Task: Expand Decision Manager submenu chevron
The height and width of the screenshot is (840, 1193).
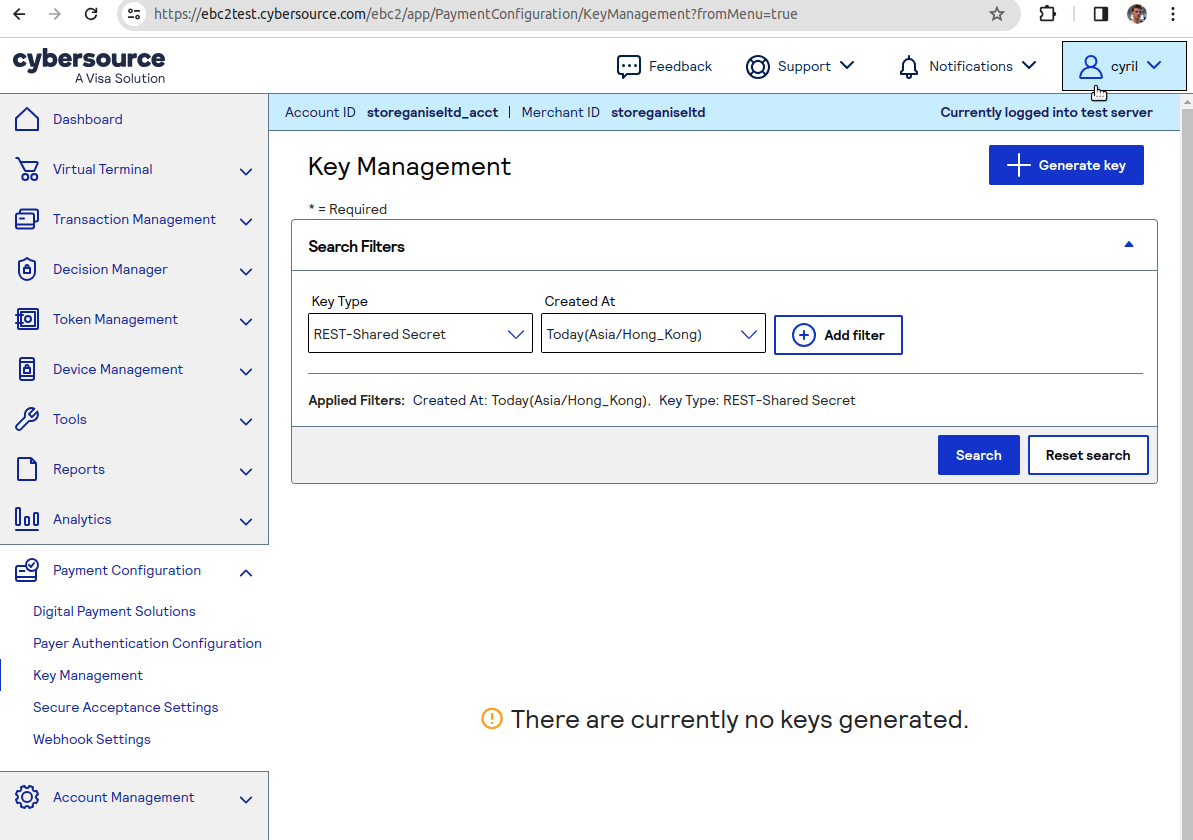Action: 246,272
